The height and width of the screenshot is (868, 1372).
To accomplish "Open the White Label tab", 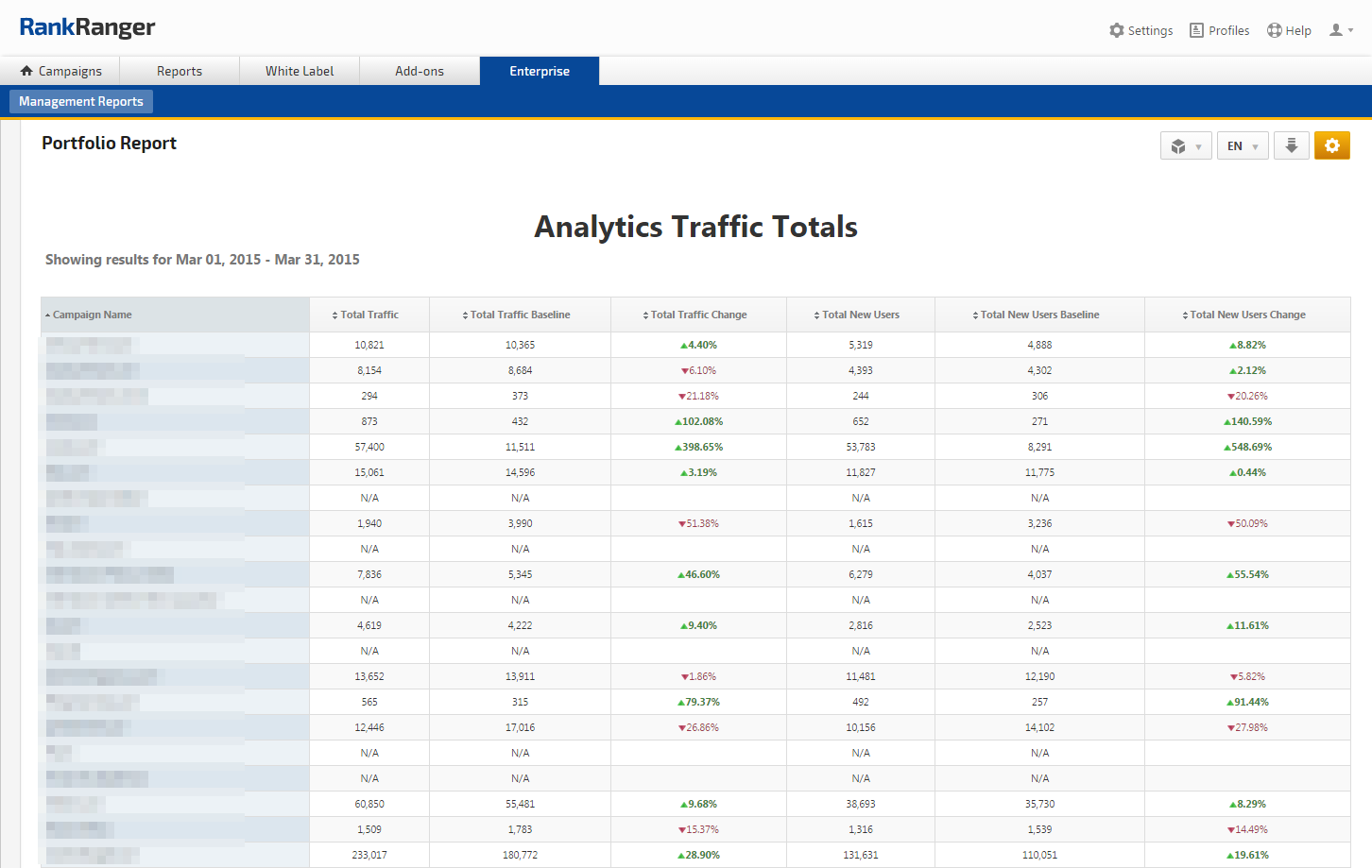I will point(300,71).
